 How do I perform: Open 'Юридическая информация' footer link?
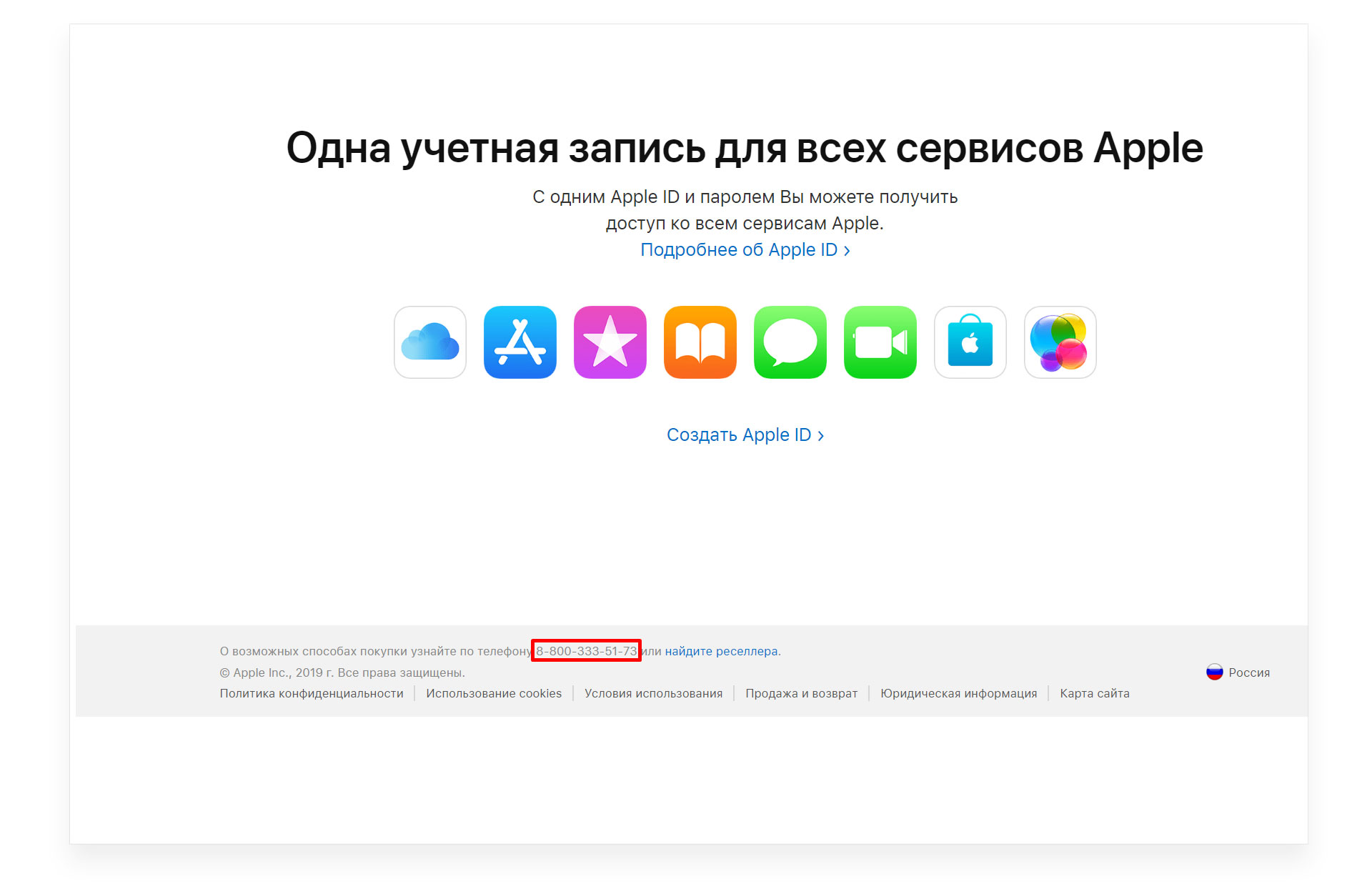pyautogui.click(x=958, y=693)
